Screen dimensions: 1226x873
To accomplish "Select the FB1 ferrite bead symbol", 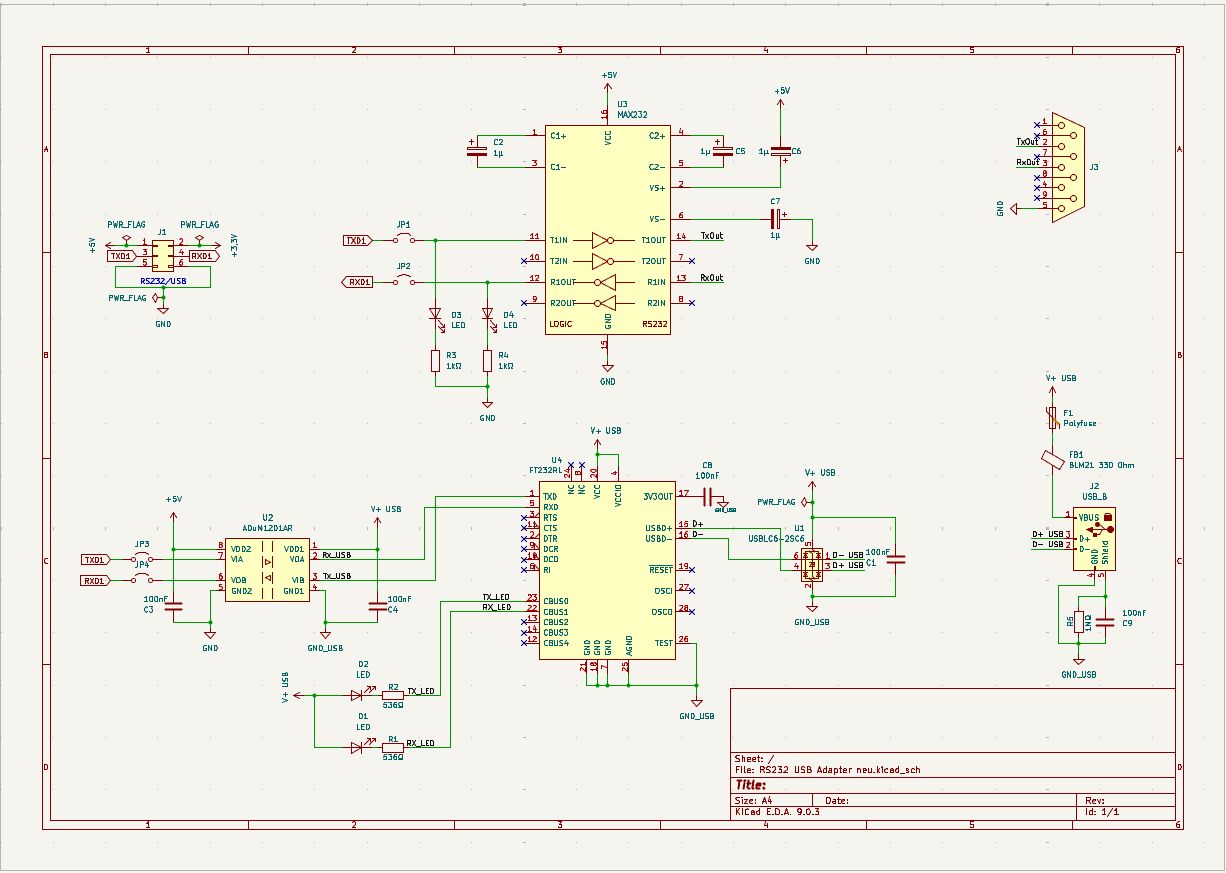I will click(1053, 459).
